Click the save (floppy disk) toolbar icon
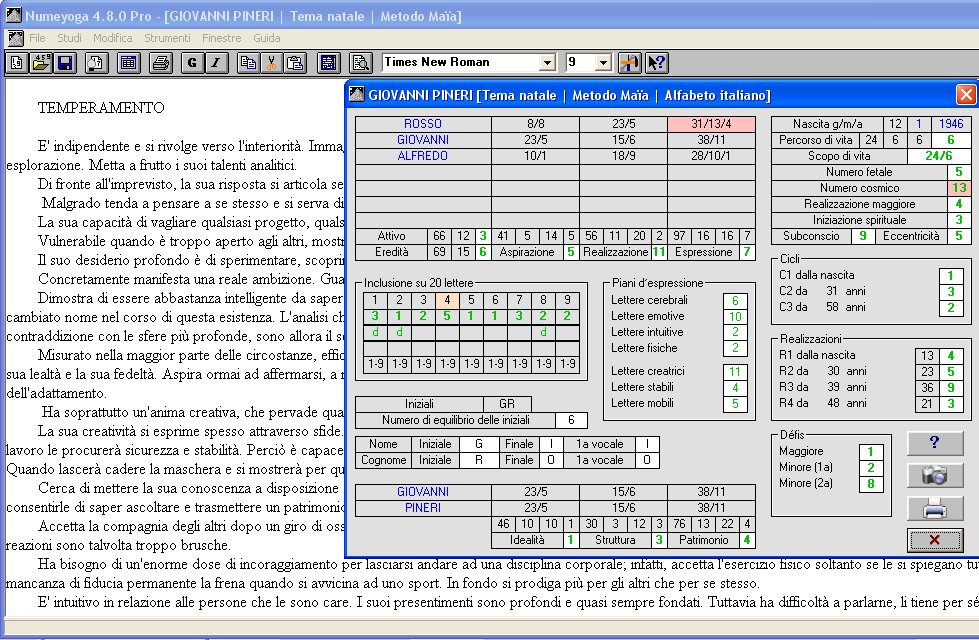 (x=65, y=63)
